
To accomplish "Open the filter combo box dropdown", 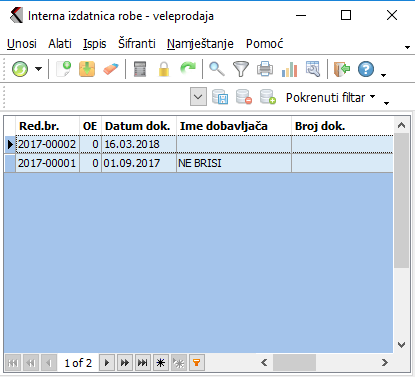I will 198,97.
